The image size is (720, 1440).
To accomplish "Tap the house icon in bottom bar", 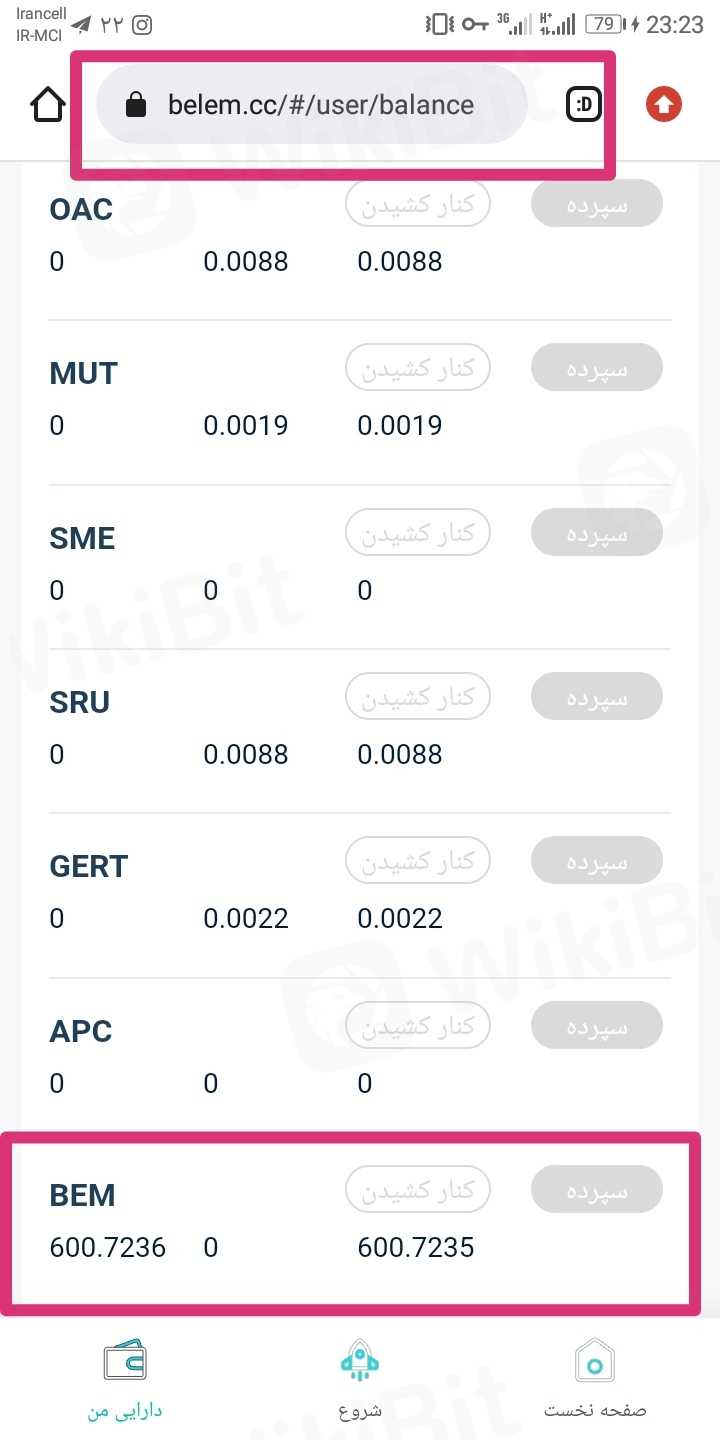I will point(595,1361).
